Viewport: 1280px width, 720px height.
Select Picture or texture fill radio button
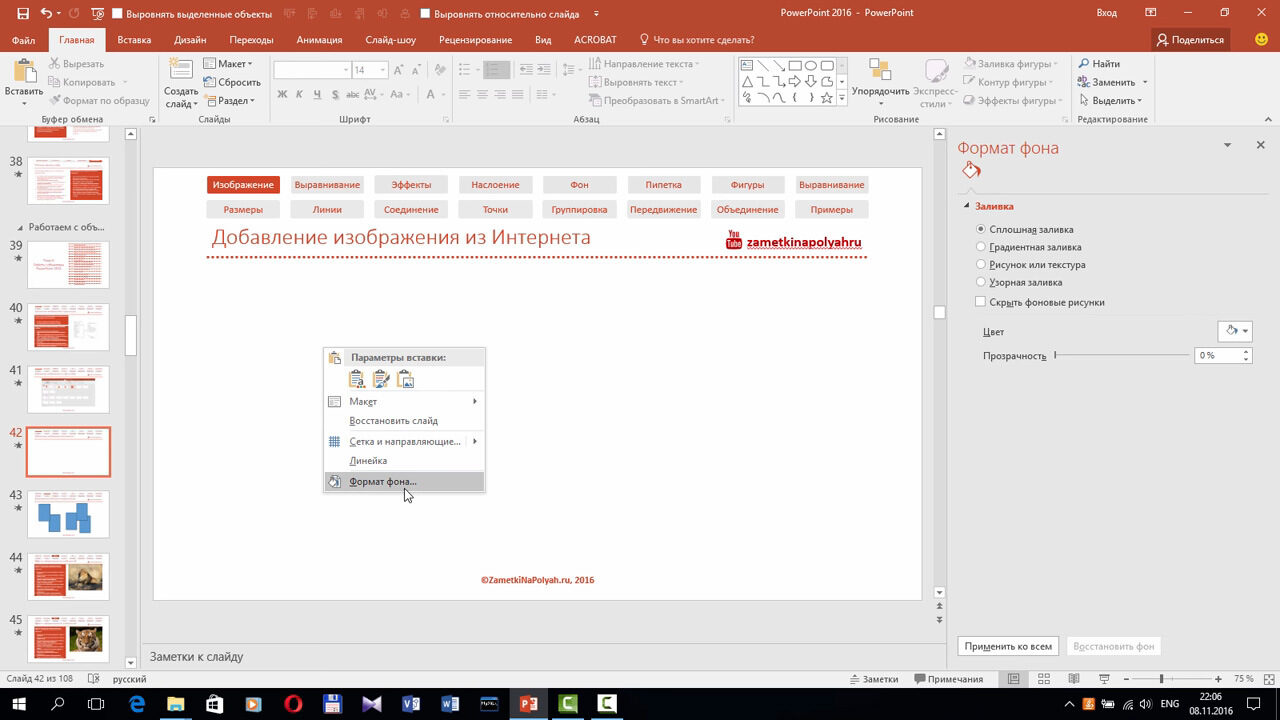(981, 265)
